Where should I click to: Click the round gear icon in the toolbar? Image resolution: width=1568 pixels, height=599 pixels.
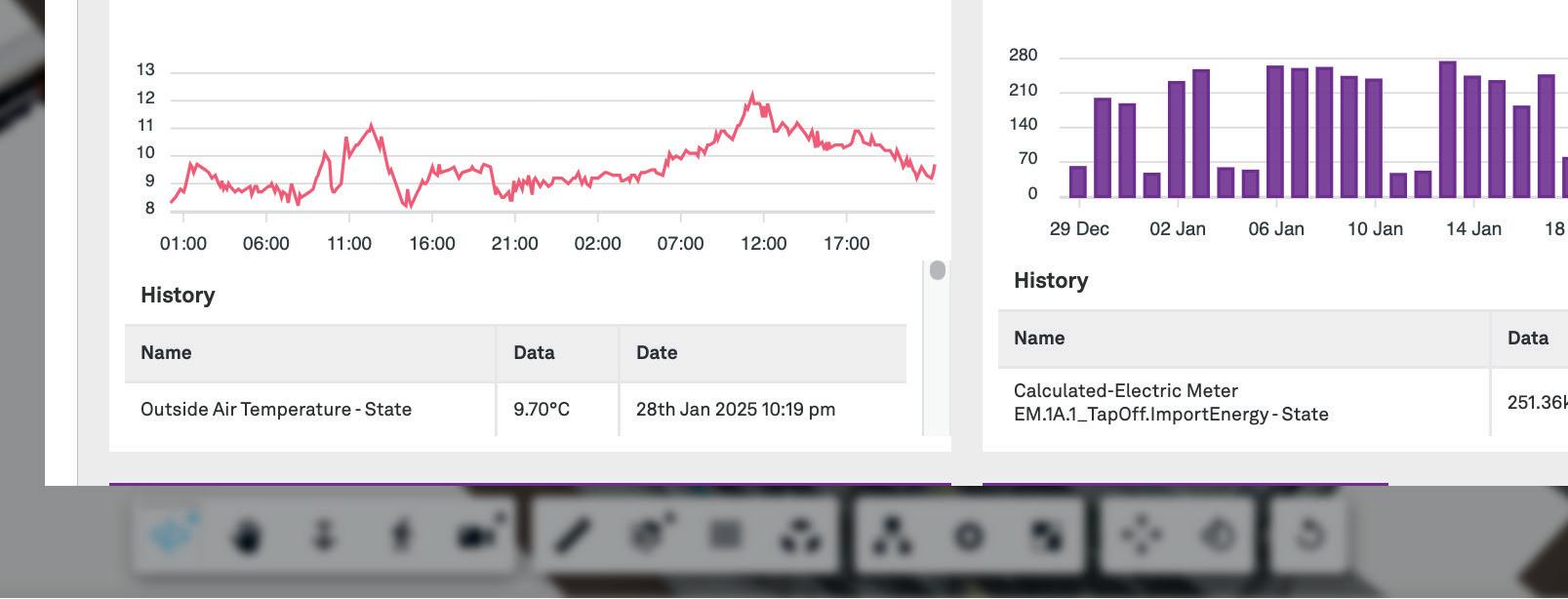(x=969, y=536)
